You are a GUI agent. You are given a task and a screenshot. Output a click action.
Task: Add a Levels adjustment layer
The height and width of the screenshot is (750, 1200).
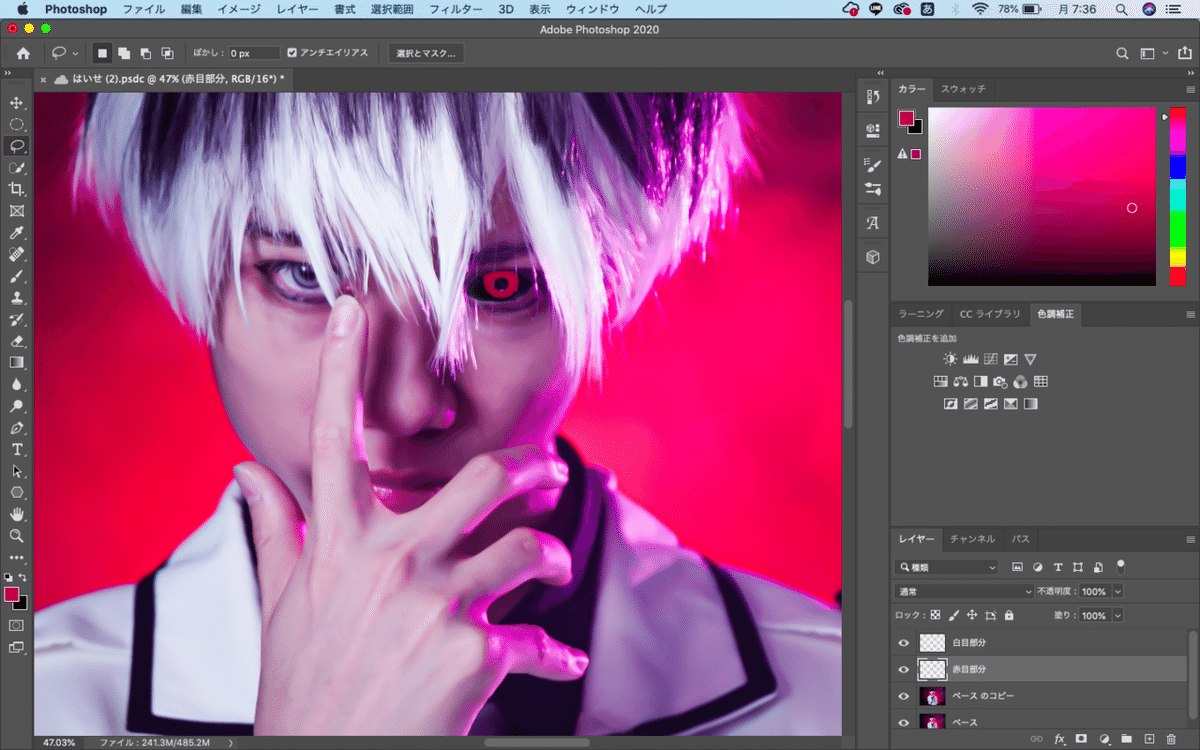pos(970,359)
